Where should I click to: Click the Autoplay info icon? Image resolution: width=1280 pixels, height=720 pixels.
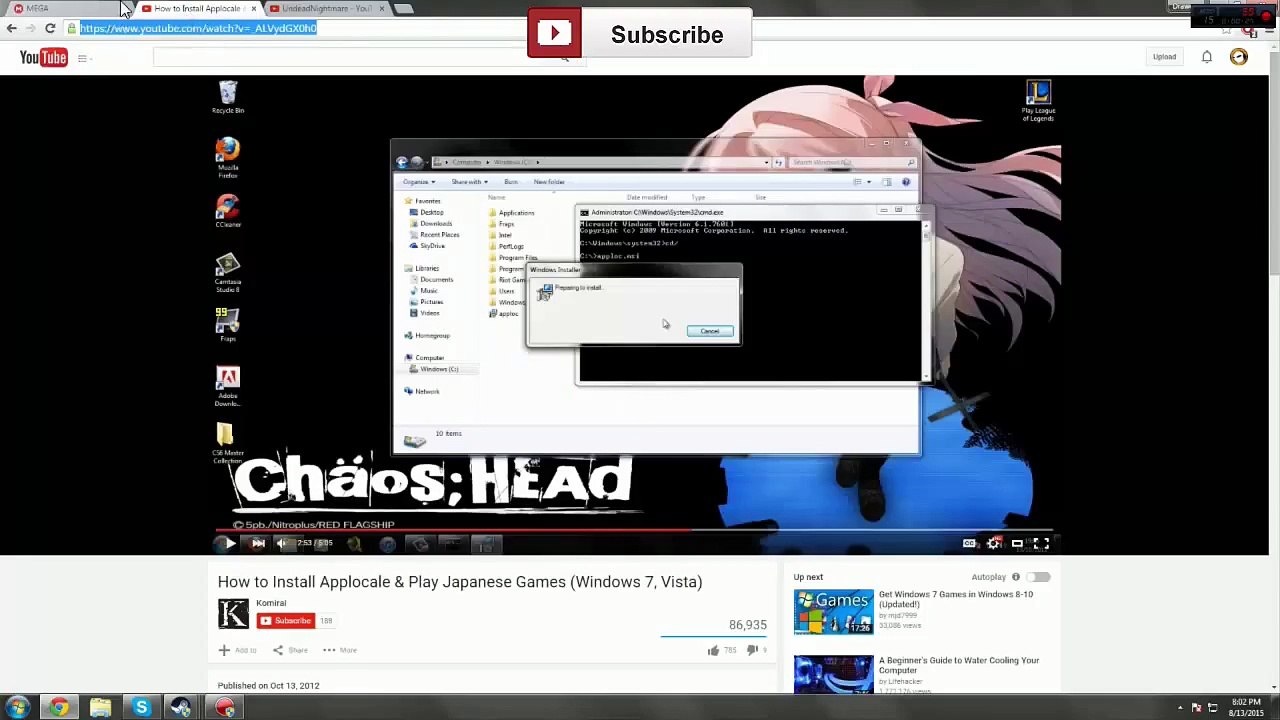[1016, 577]
